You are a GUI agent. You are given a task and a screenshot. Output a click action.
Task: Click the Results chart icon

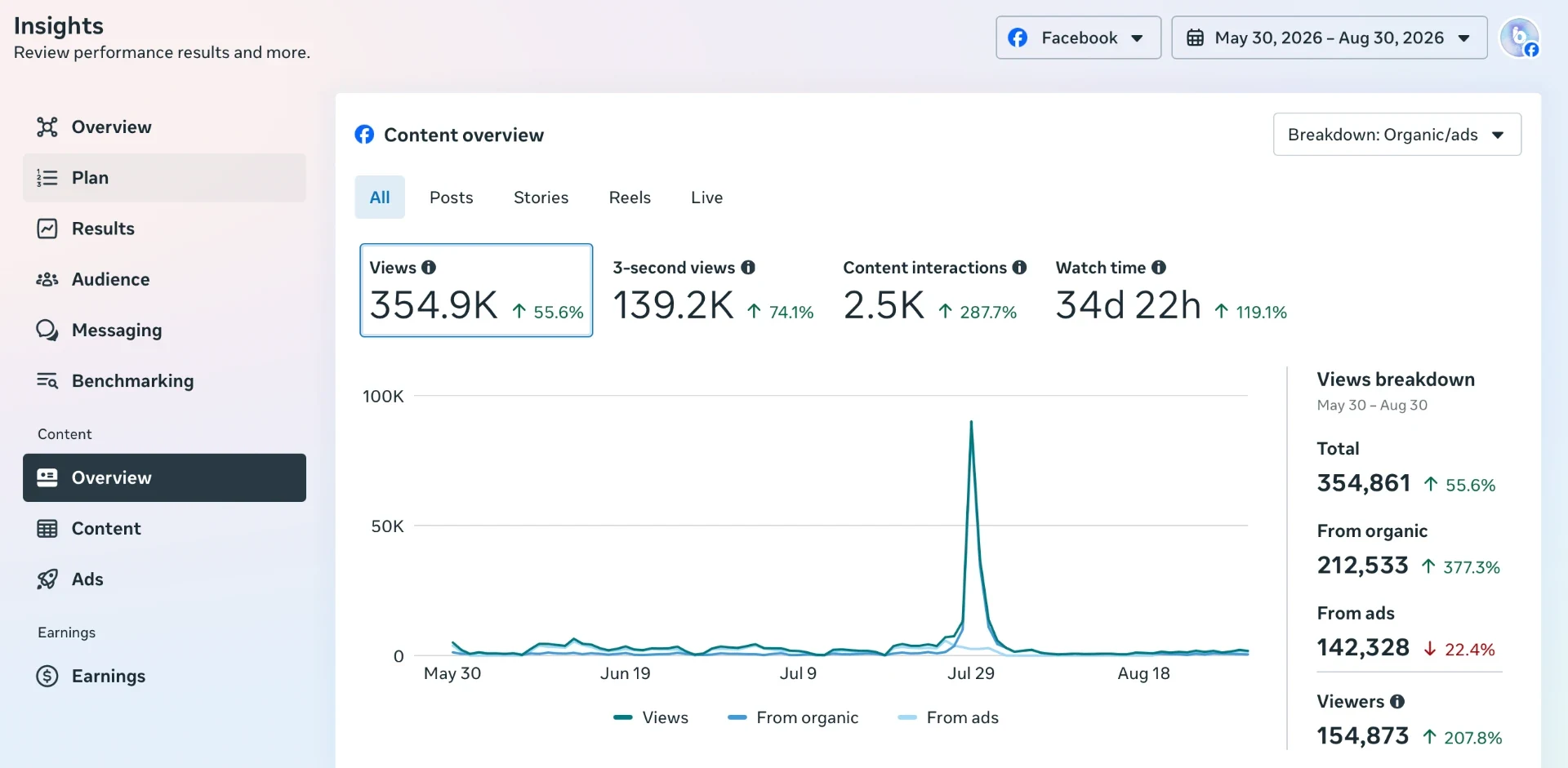[x=47, y=229]
